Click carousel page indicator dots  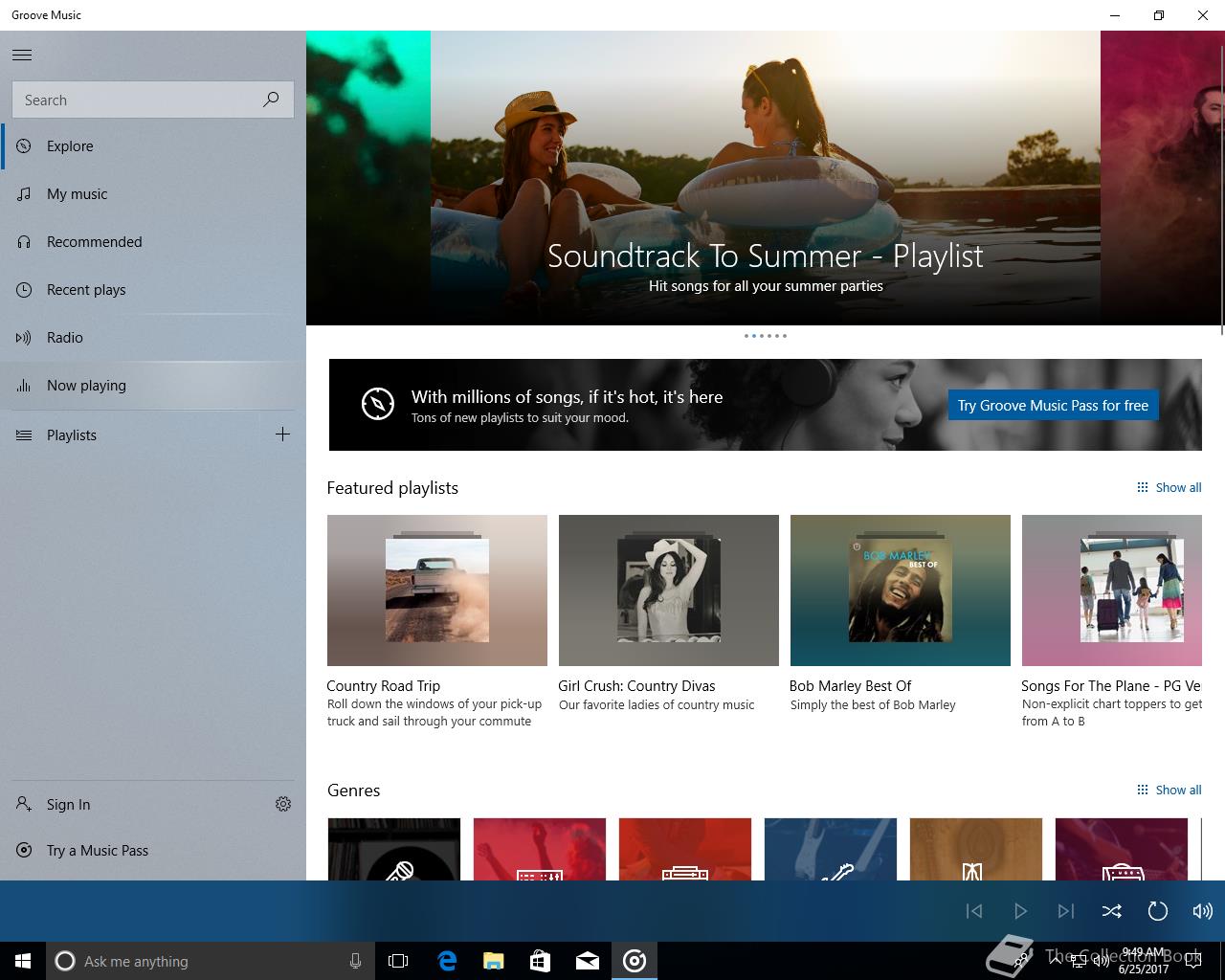pyautogui.click(x=766, y=336)
